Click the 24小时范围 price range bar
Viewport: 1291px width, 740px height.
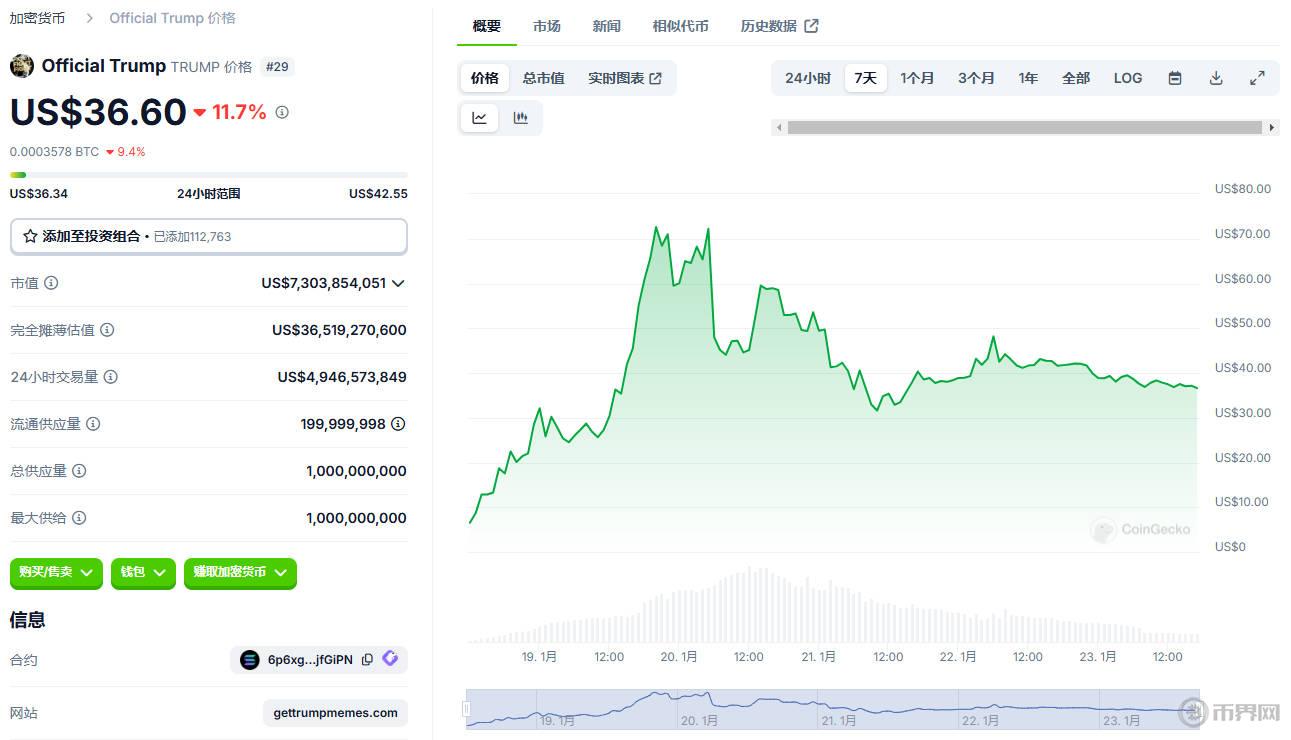point(209,175)
